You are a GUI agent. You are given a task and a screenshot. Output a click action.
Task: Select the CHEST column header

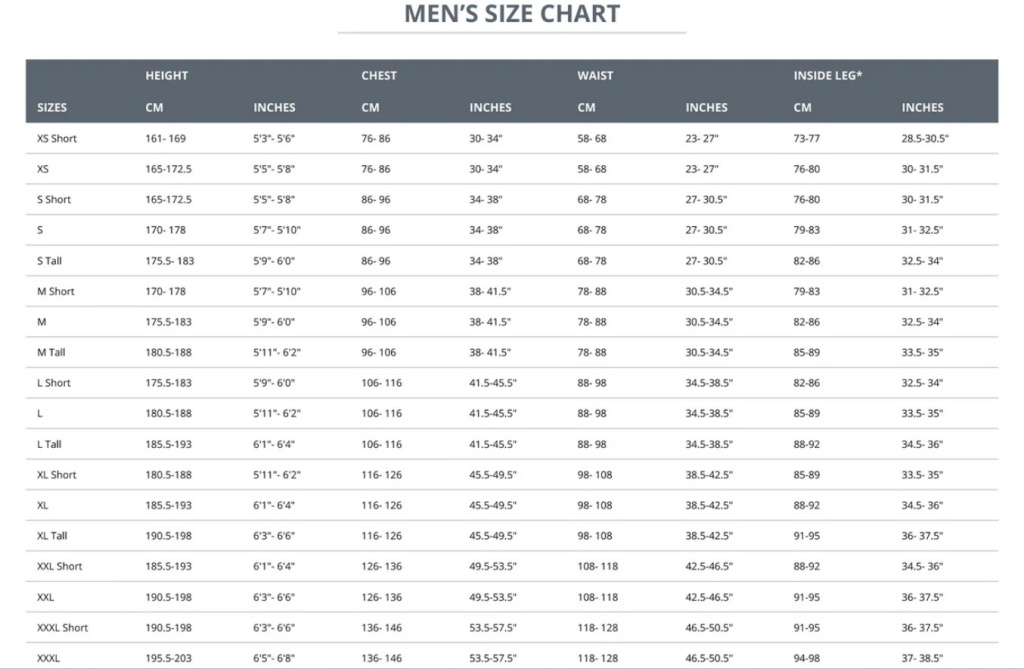click(379, 76)
